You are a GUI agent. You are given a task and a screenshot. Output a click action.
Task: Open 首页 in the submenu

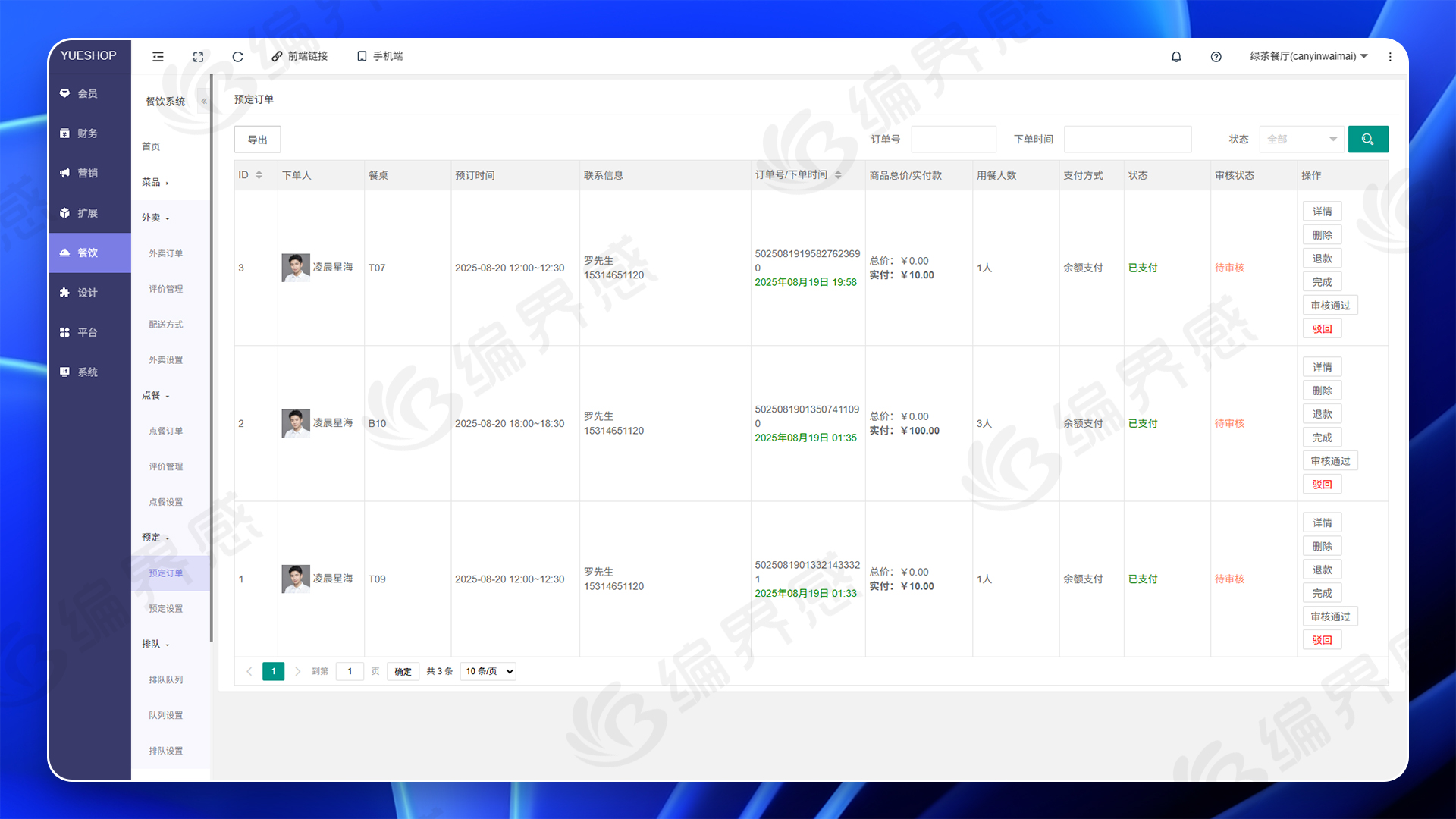[x=151, y=146]
